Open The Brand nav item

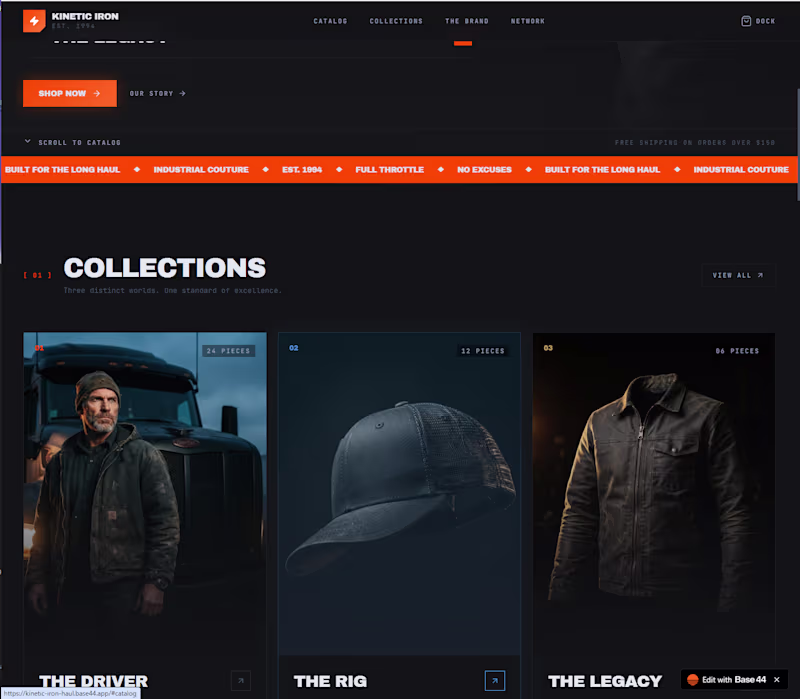click(x=466, y=21)
